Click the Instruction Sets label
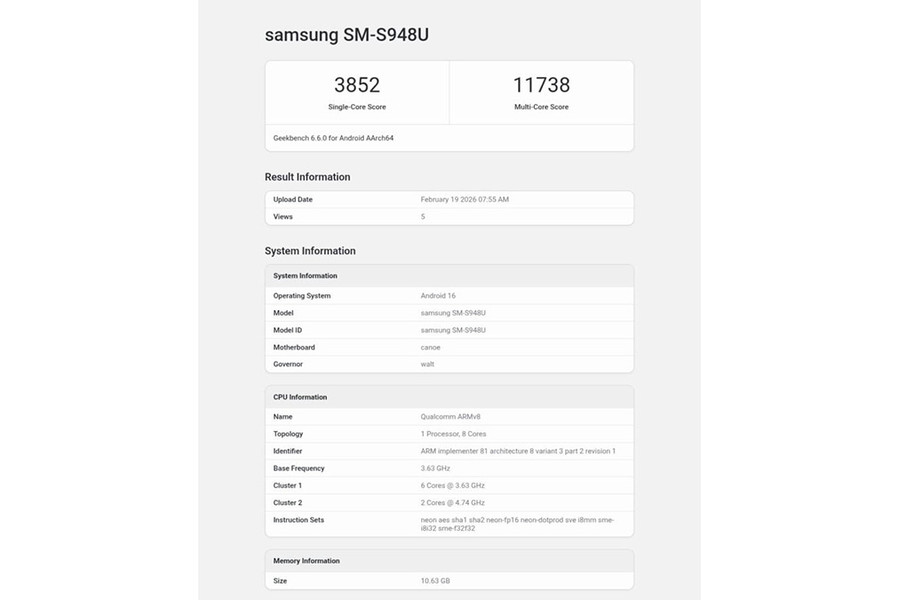 click(x=298, y=520)
